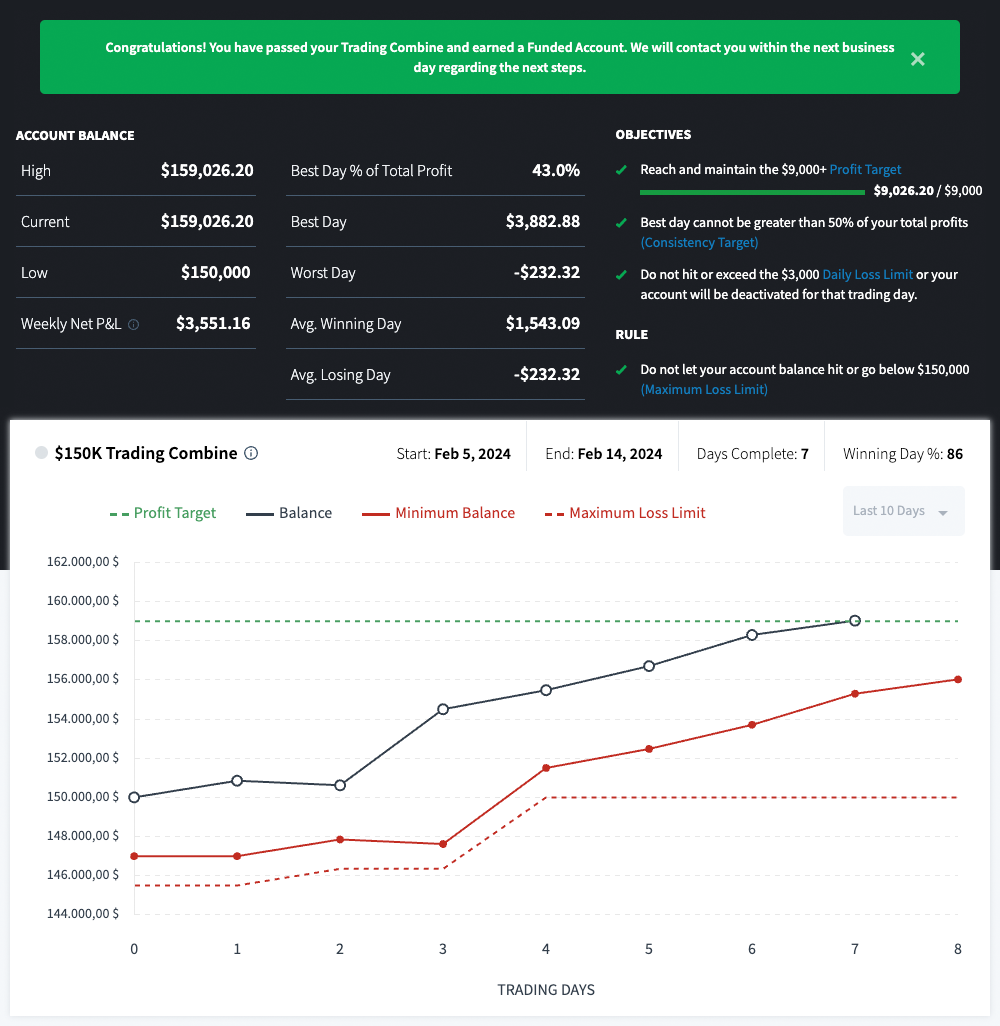
Task: Click the grey status dot before $150K Trading Combine
Action: click(x=41, y=453)
